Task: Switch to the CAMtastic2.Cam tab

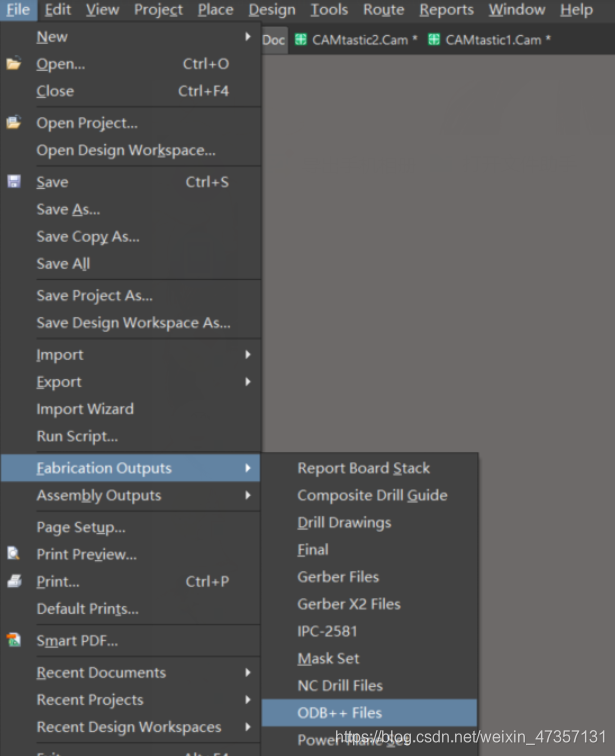Action: click(x=356, y=40)
